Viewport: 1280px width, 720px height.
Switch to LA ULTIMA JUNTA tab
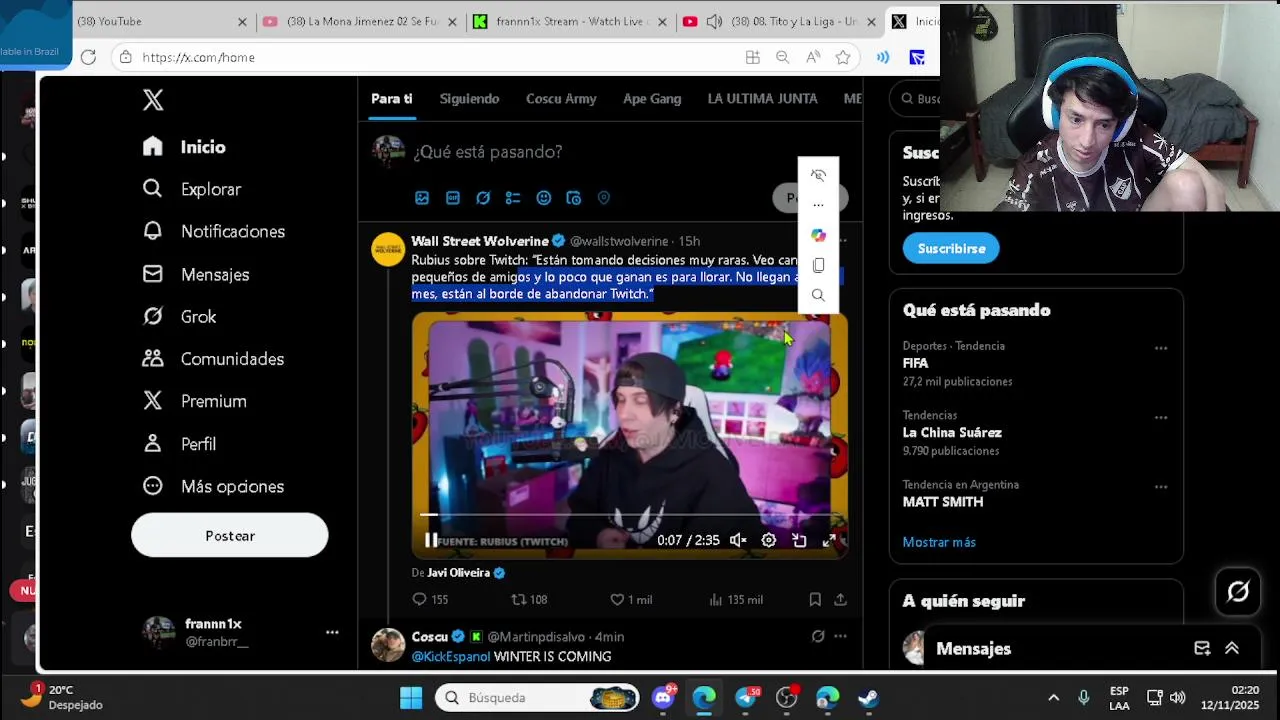(762, 99)
